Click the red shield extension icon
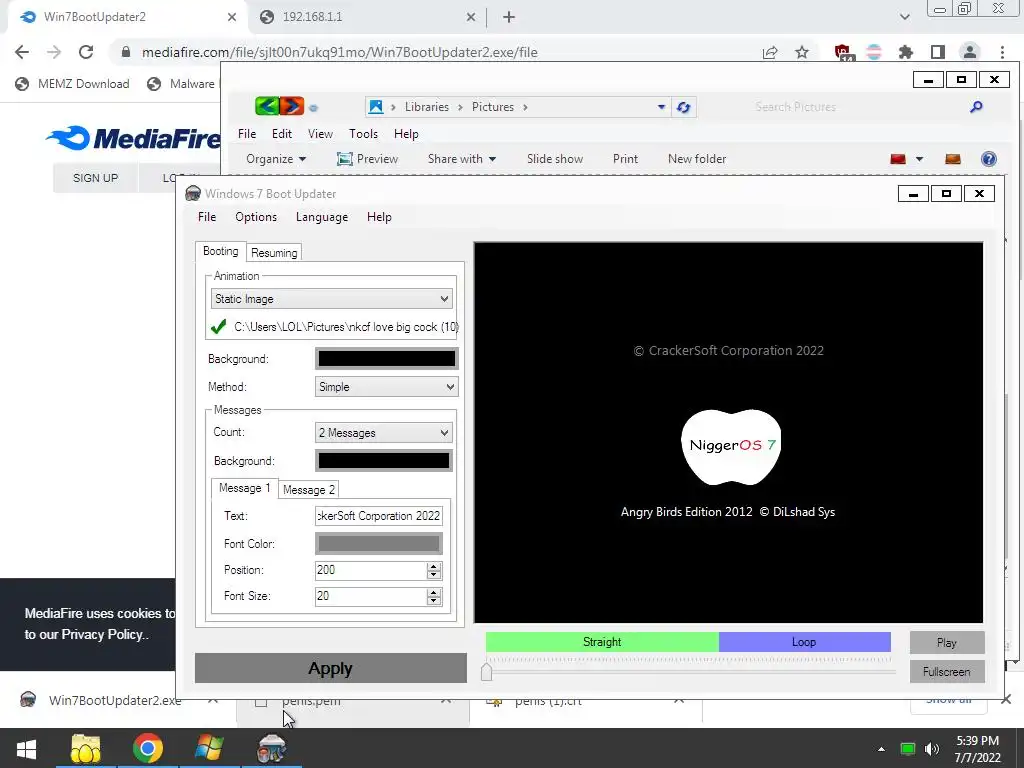This screenshot has height=768, width=1024. [x=842, y=52]
